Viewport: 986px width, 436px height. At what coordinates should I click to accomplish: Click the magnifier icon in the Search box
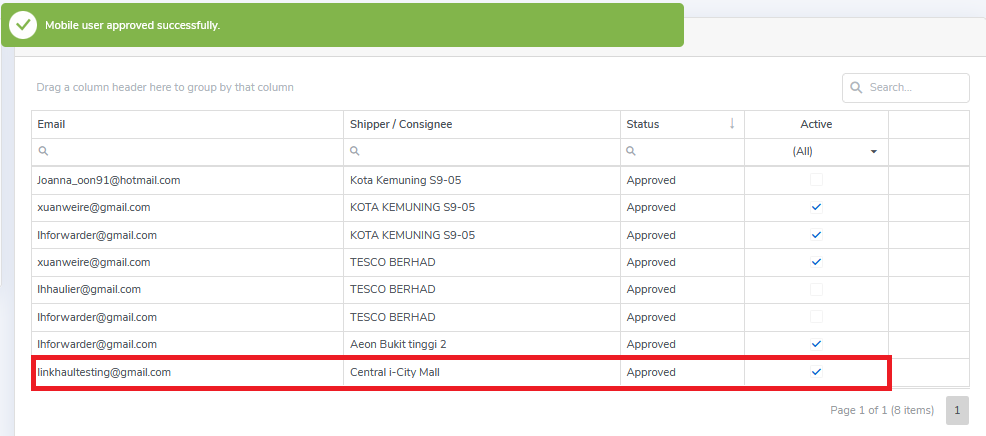click(x=856, y=88)
